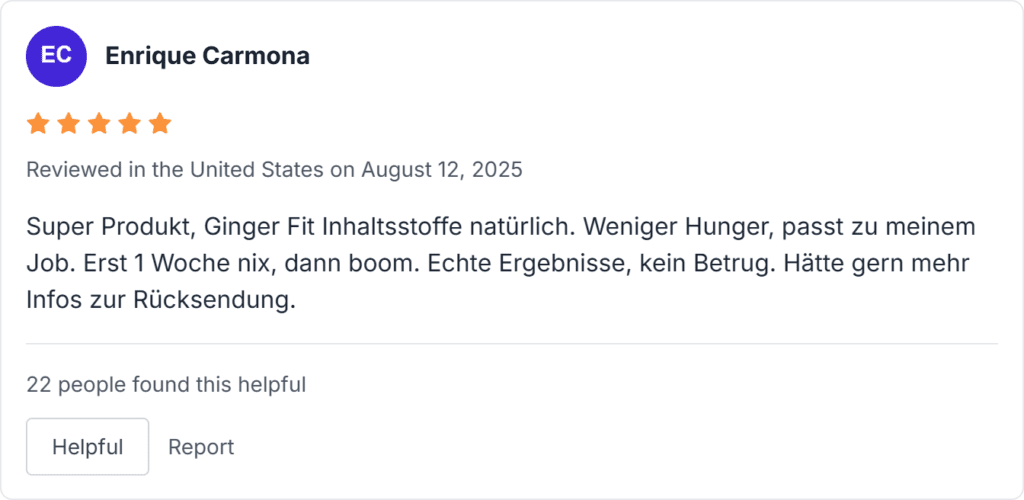Select the second rating star
1024x500 pixels.
coord(68,124)
